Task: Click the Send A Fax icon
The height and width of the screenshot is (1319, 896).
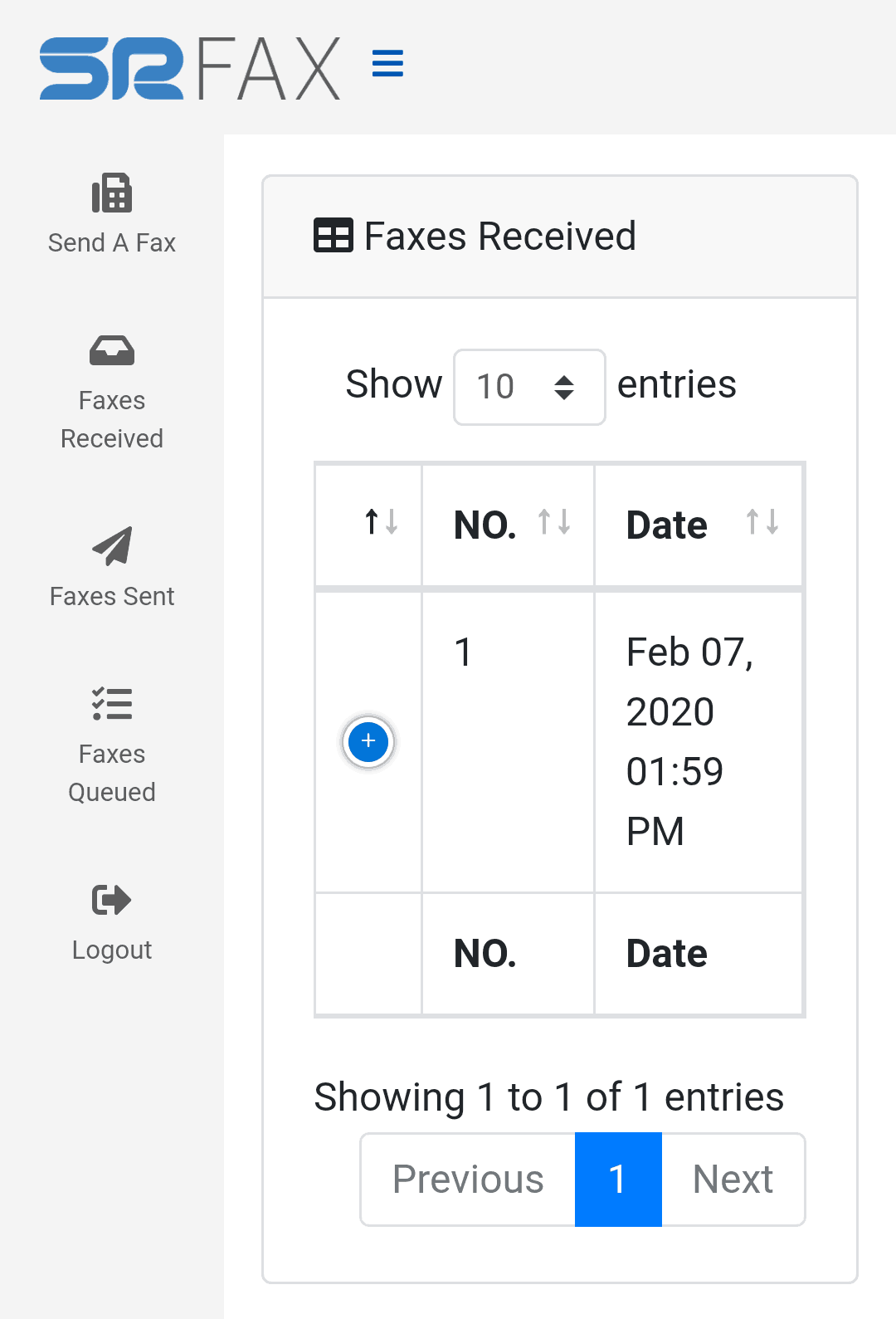Action: click(x=112, y=193)
